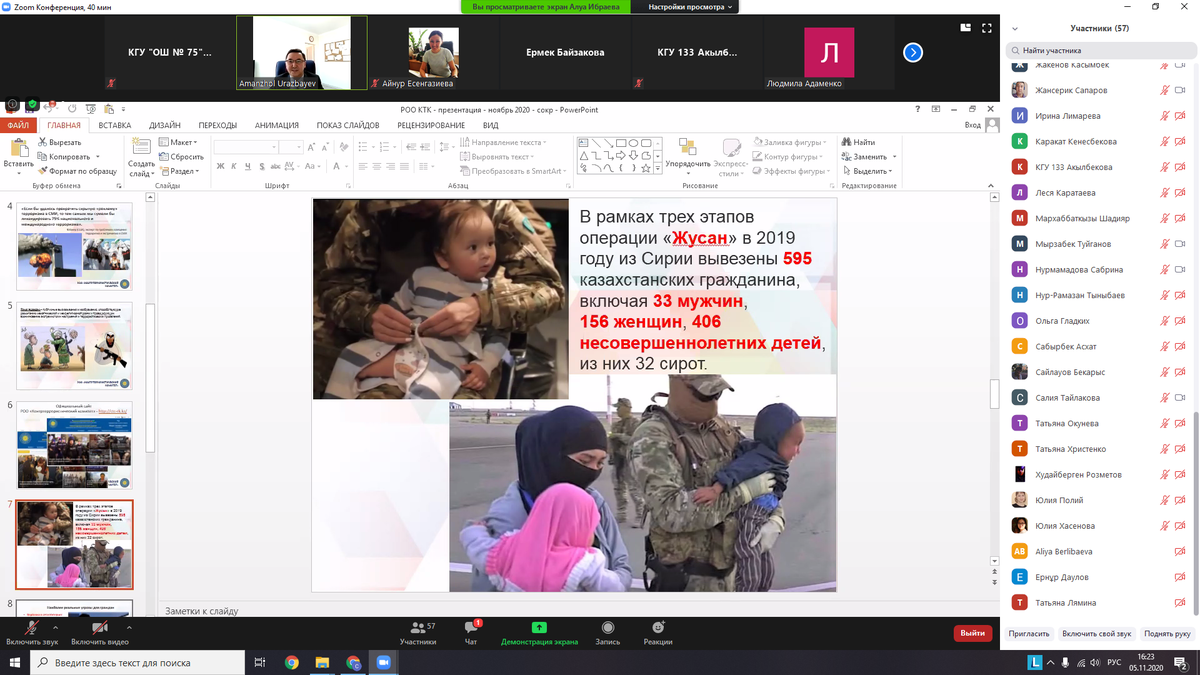
Task: Open video options arrow beside camera
Action: pyautogui.click(x=126, y=628)
